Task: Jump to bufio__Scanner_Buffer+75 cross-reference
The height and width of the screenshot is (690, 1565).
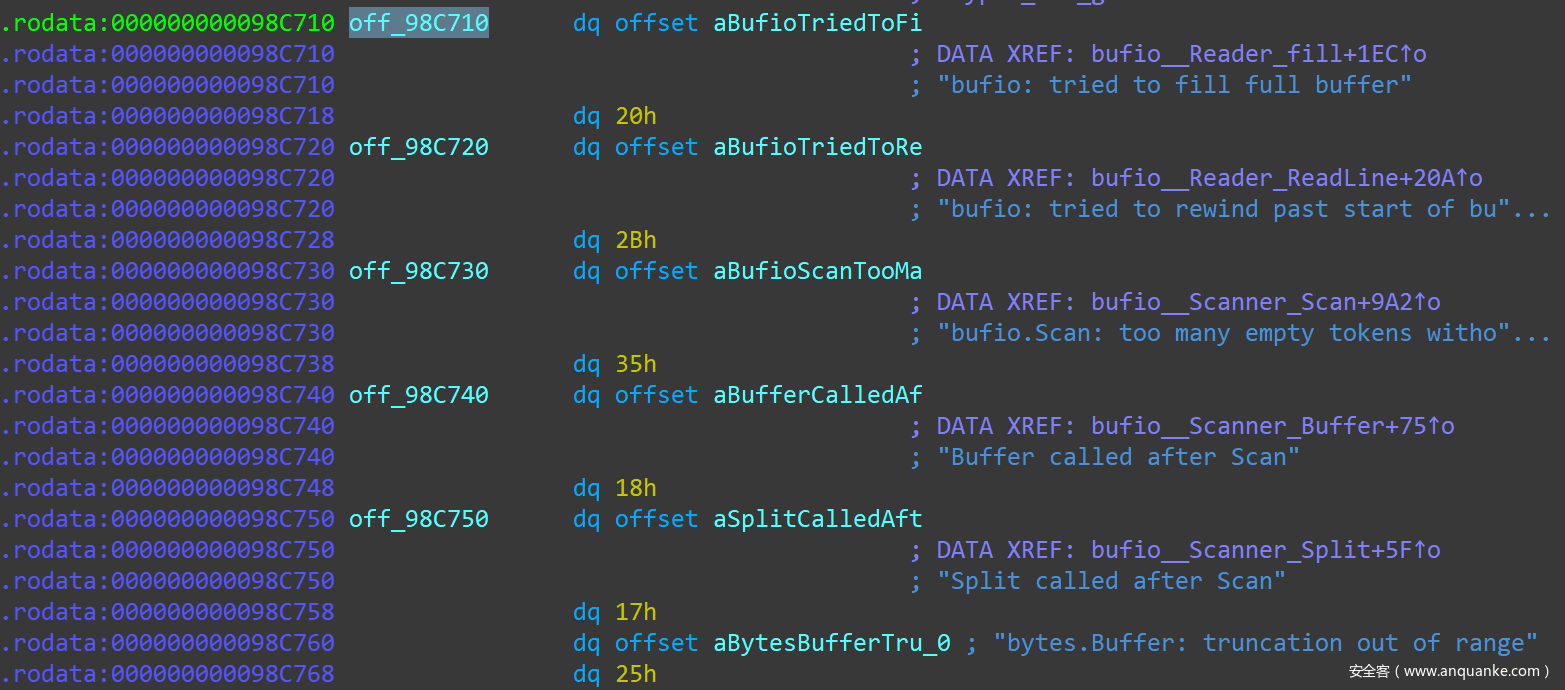Action: pyautogui.click(x=1272, y=426)
